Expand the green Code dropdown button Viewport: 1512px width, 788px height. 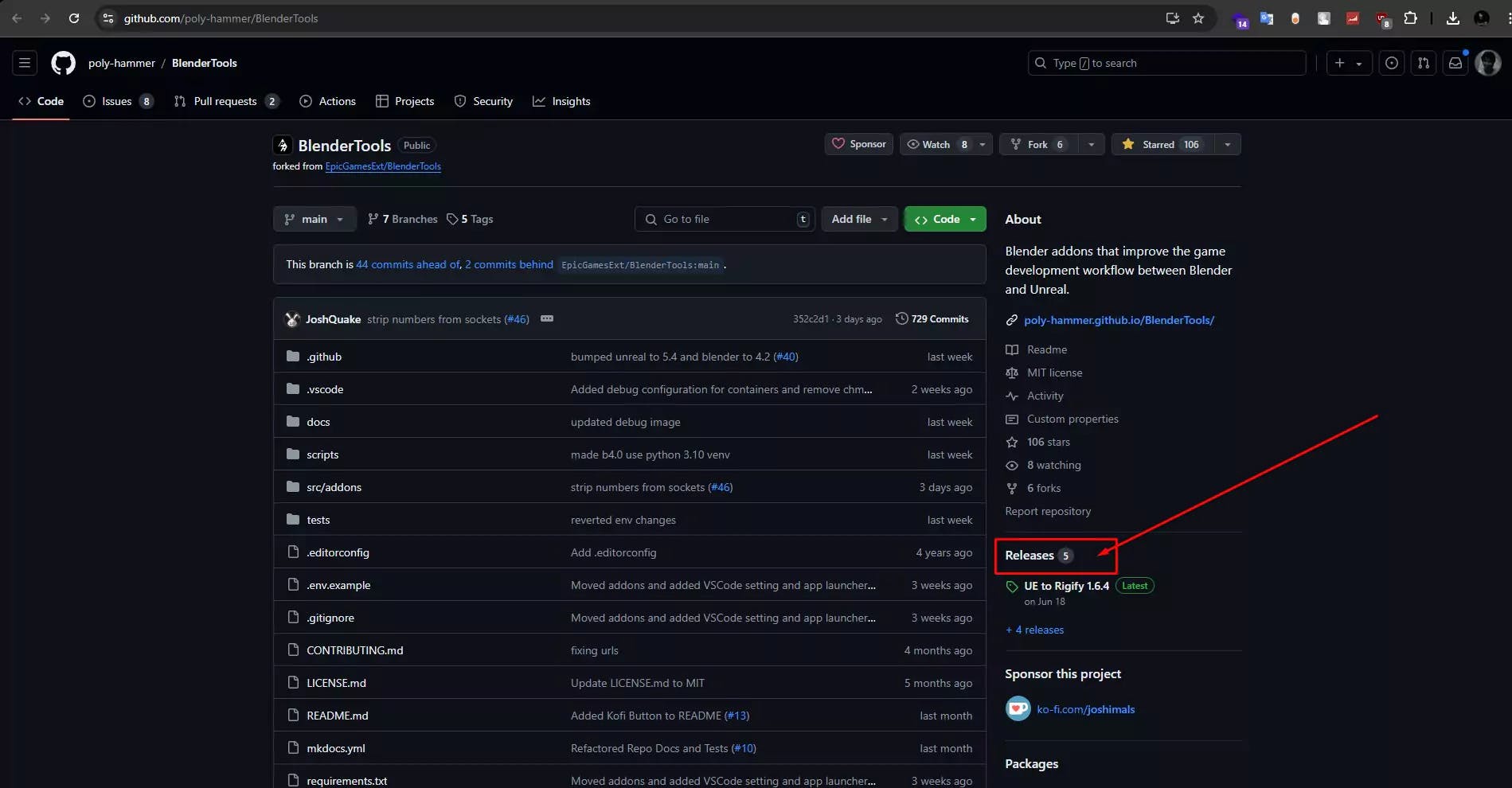click(x=945, y=219)
